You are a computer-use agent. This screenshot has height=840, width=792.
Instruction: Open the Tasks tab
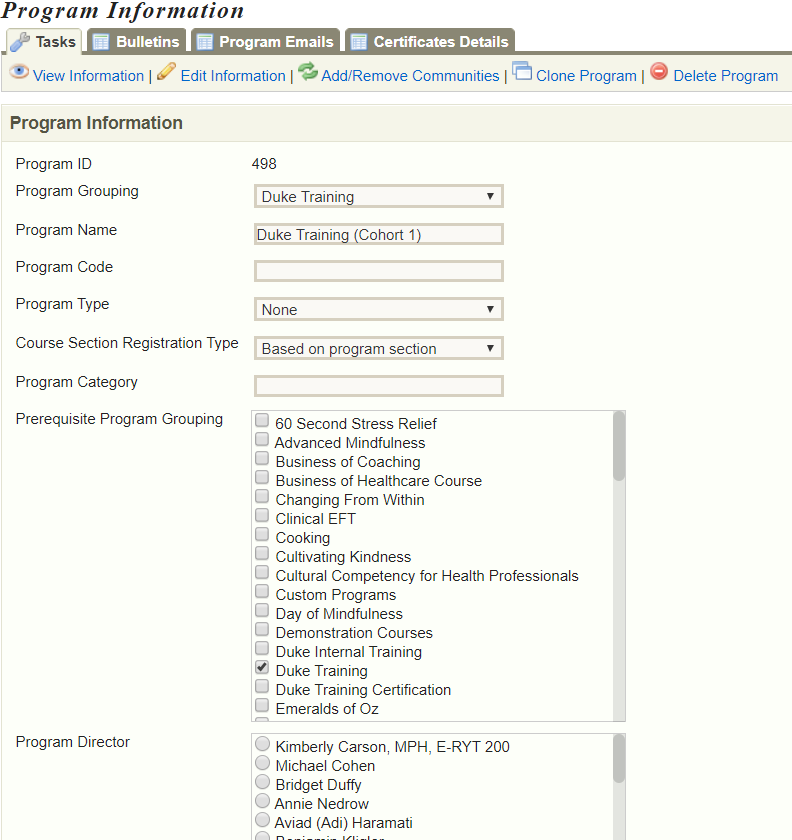coord(44,41)
